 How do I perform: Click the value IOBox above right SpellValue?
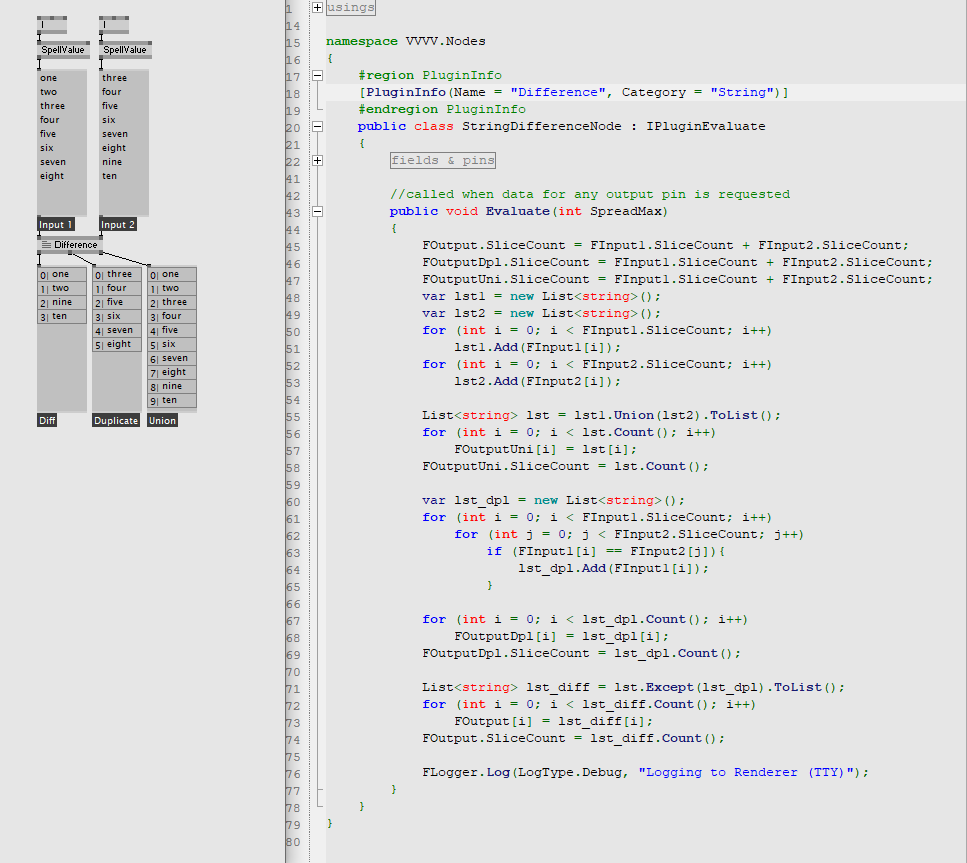point(114,25)
